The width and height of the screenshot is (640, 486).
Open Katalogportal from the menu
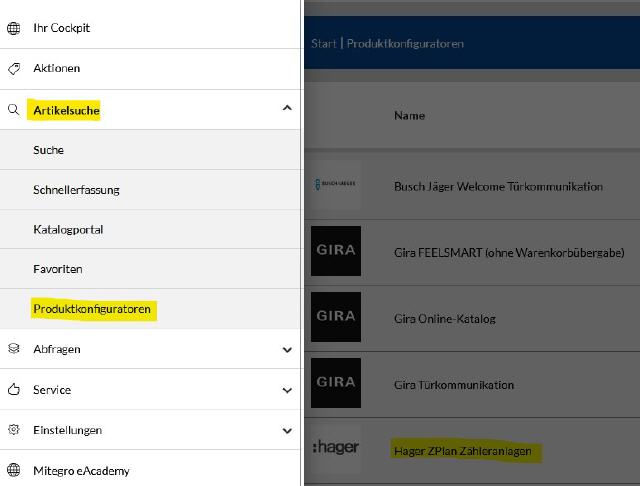(68, 229)
